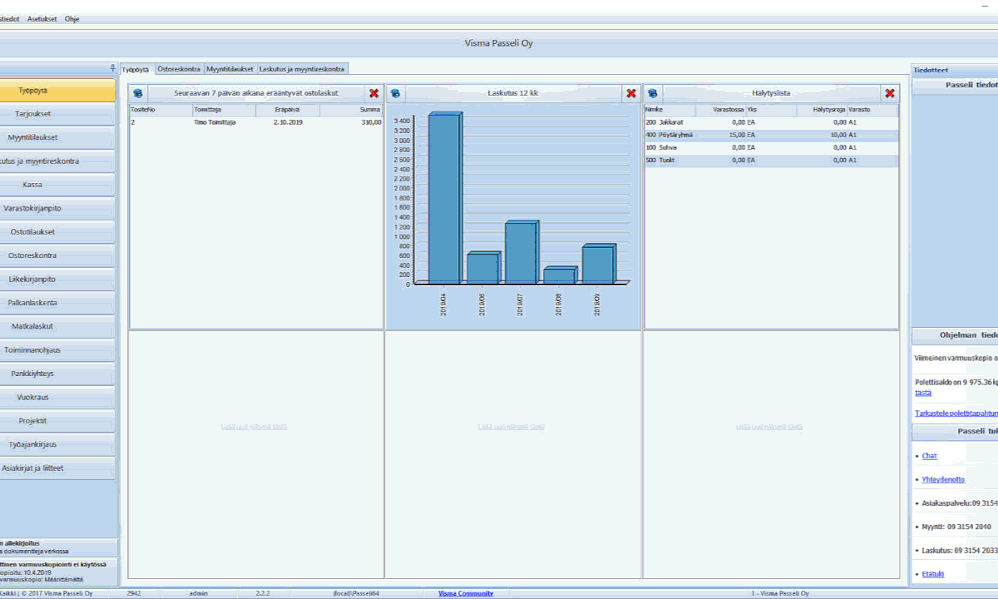Select sum cell '310,00'
998x599 pixels.
[371, 122]
